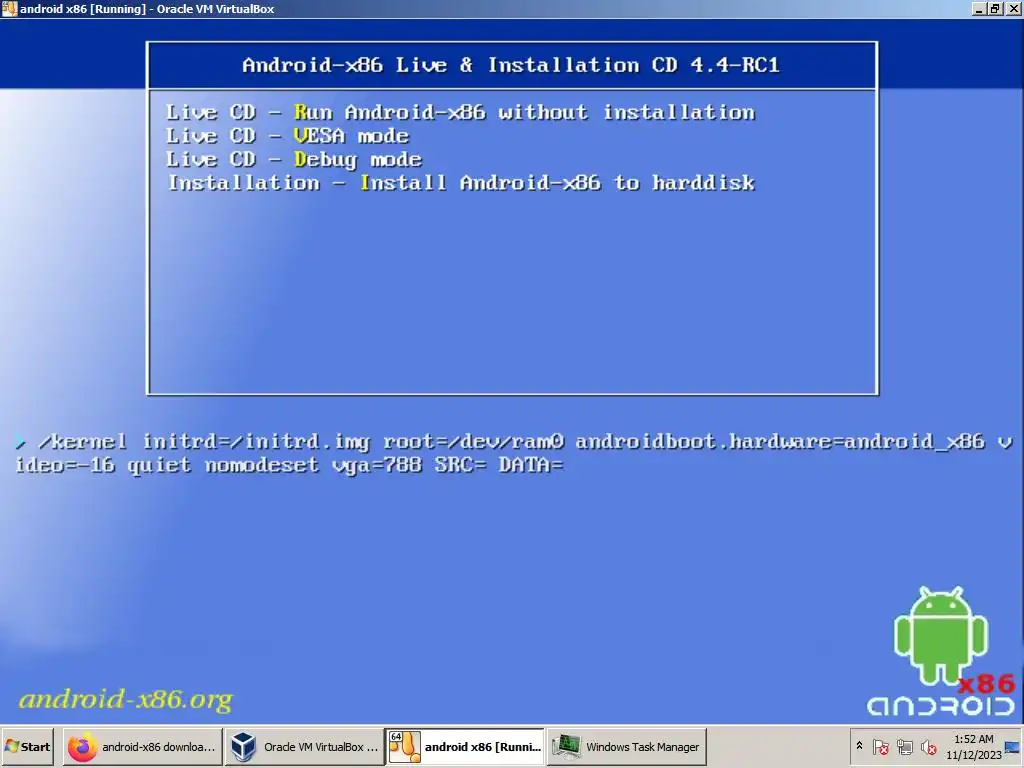Click android x86 [Running] taskbar button
Viewport: 1024px width, 768px height.
pyautogui.click(x=465, y=746)
